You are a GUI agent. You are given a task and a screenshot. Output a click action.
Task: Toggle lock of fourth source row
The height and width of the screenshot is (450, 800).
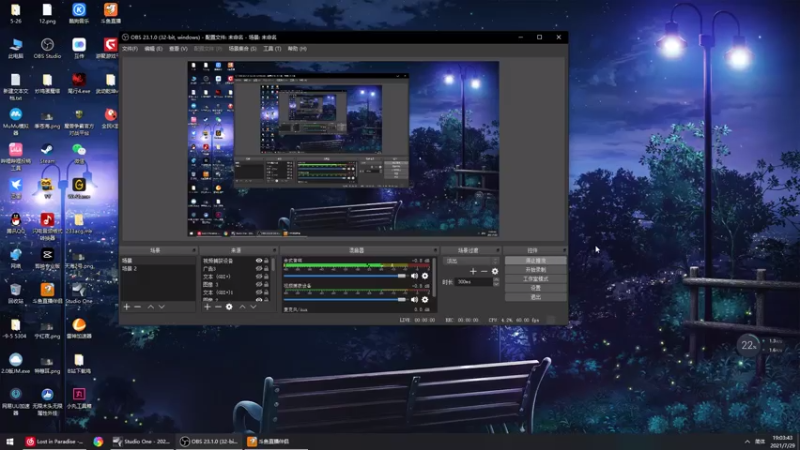coord(266,284)
